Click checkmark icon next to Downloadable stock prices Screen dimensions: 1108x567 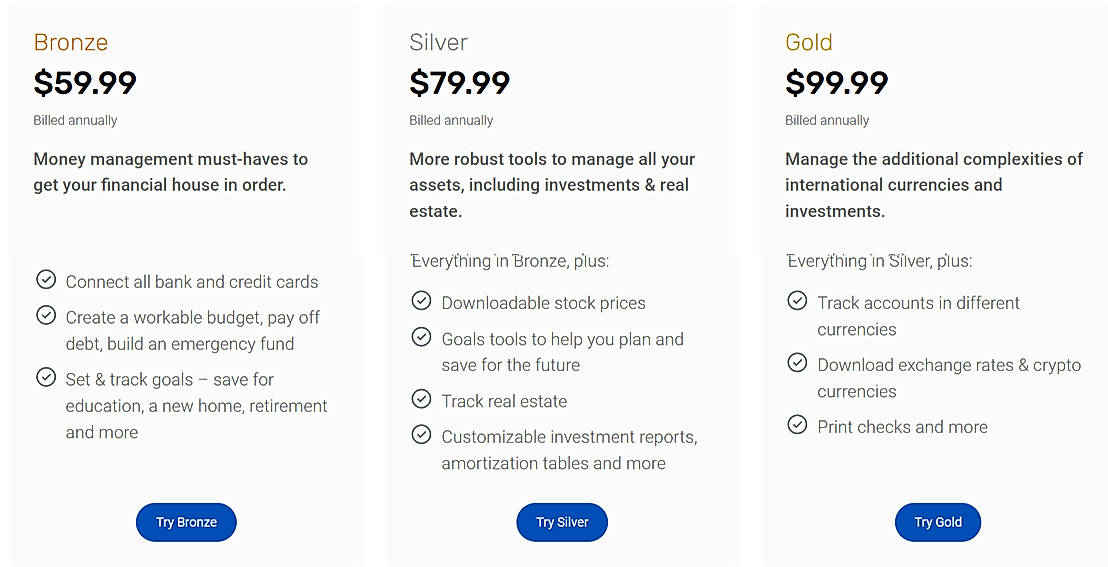[421, 301]
